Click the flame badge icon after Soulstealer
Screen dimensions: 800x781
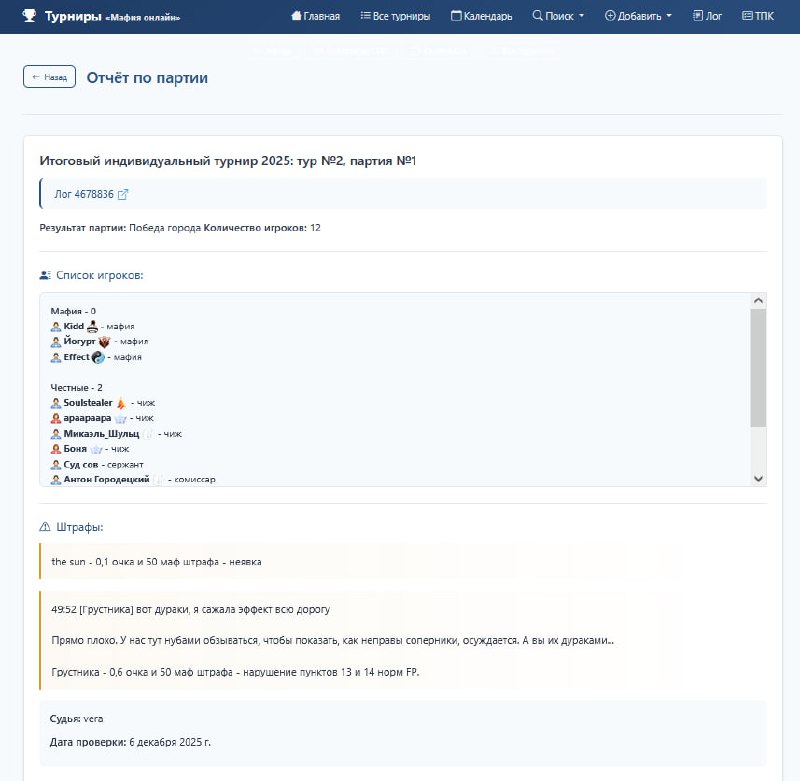(x=121, y=403)
